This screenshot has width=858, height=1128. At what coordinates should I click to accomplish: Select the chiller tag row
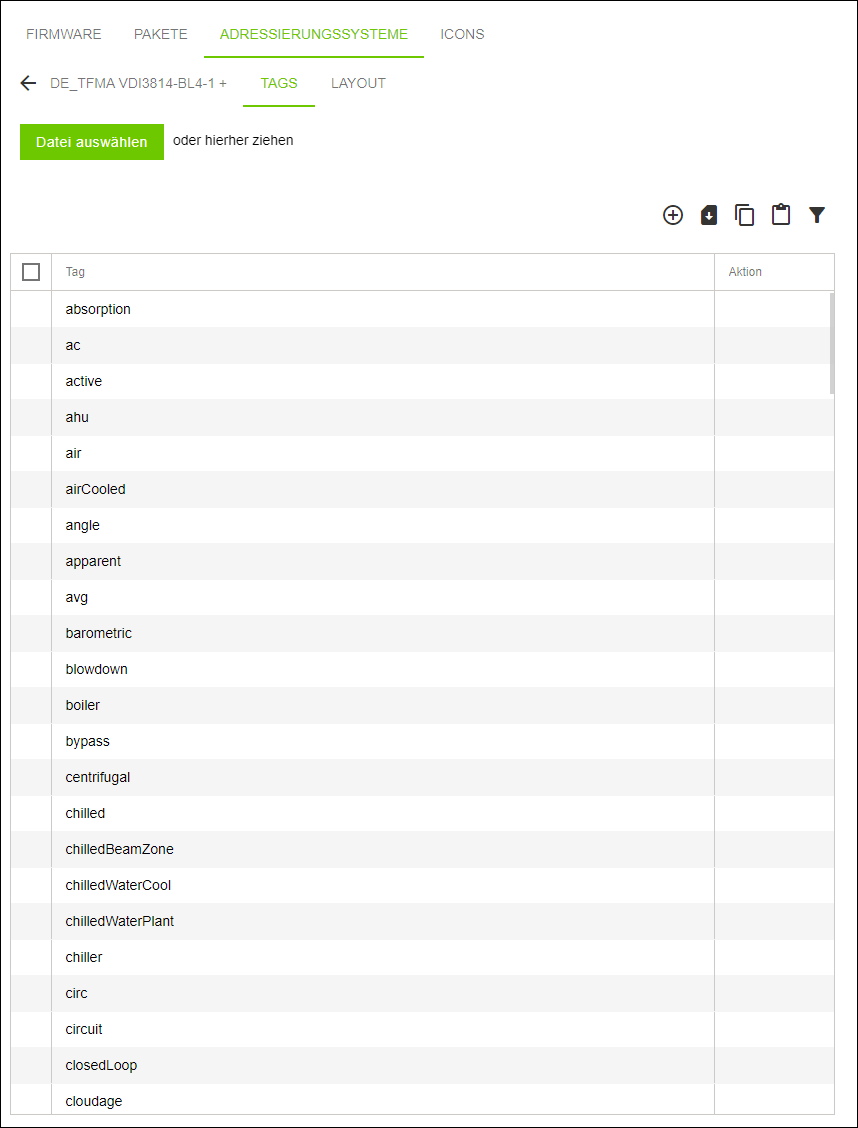tap(422, 957)
